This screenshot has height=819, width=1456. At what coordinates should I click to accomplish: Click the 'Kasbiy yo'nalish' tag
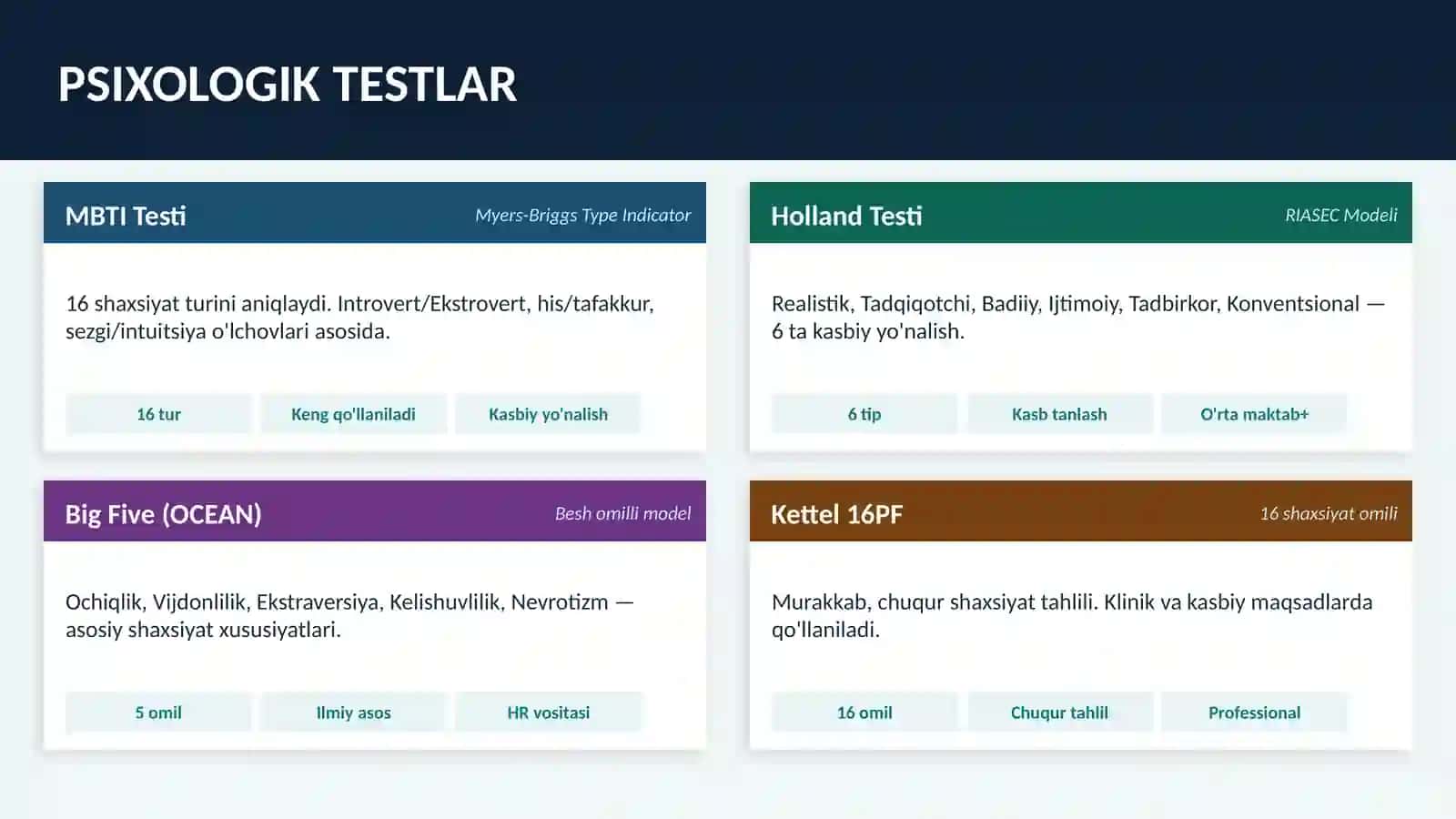click(548, 414)
